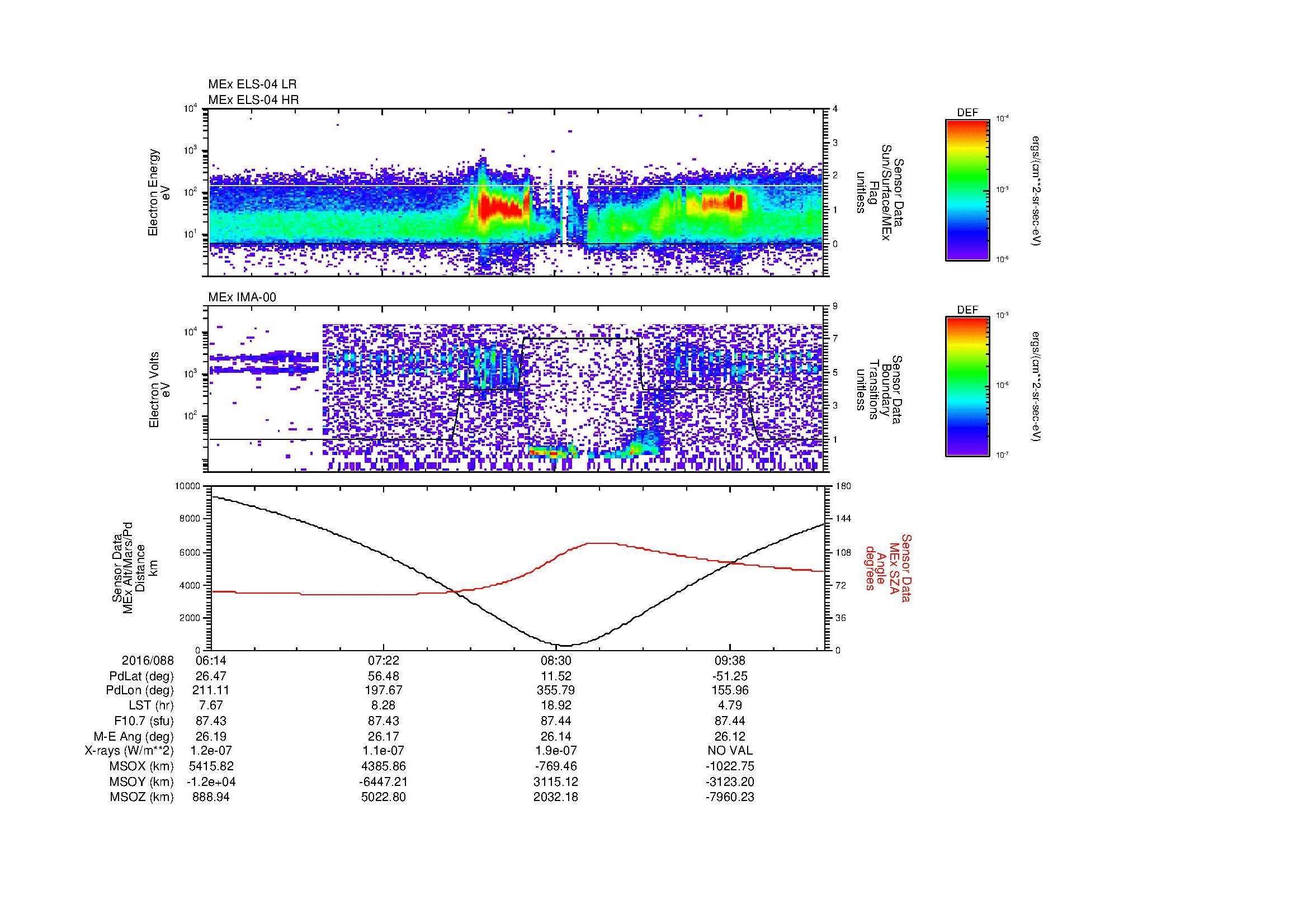
Task: Click the 108 tick on the SZA axis
Action: 844,552
